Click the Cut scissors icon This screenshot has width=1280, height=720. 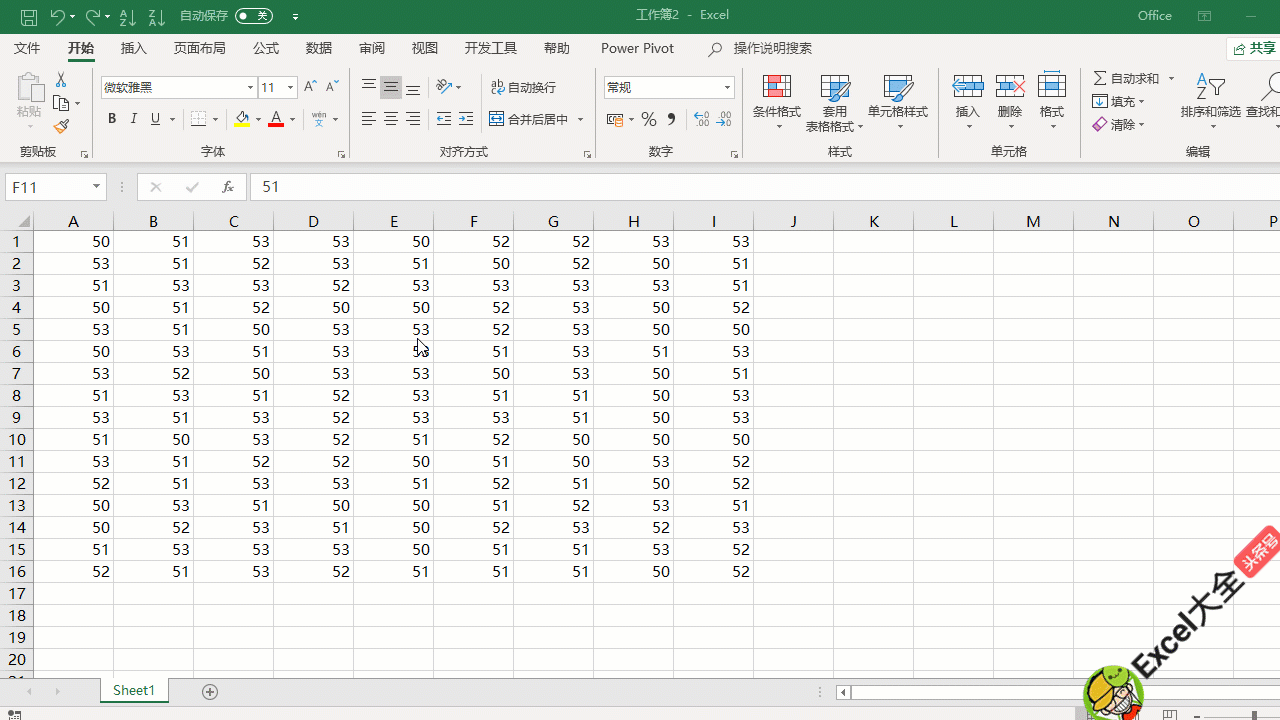click(61, 79)
